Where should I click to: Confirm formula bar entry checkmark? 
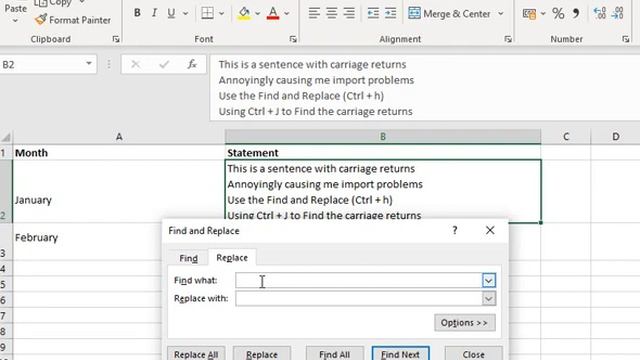[x=164, y=64]
